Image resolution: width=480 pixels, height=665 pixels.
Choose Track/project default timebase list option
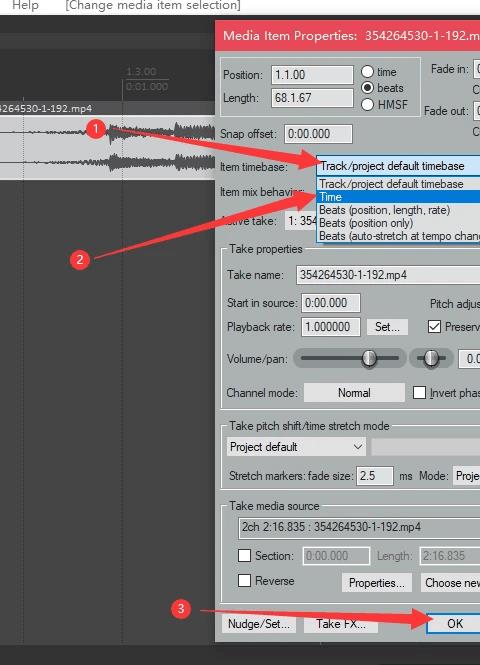tap(398, 184)
